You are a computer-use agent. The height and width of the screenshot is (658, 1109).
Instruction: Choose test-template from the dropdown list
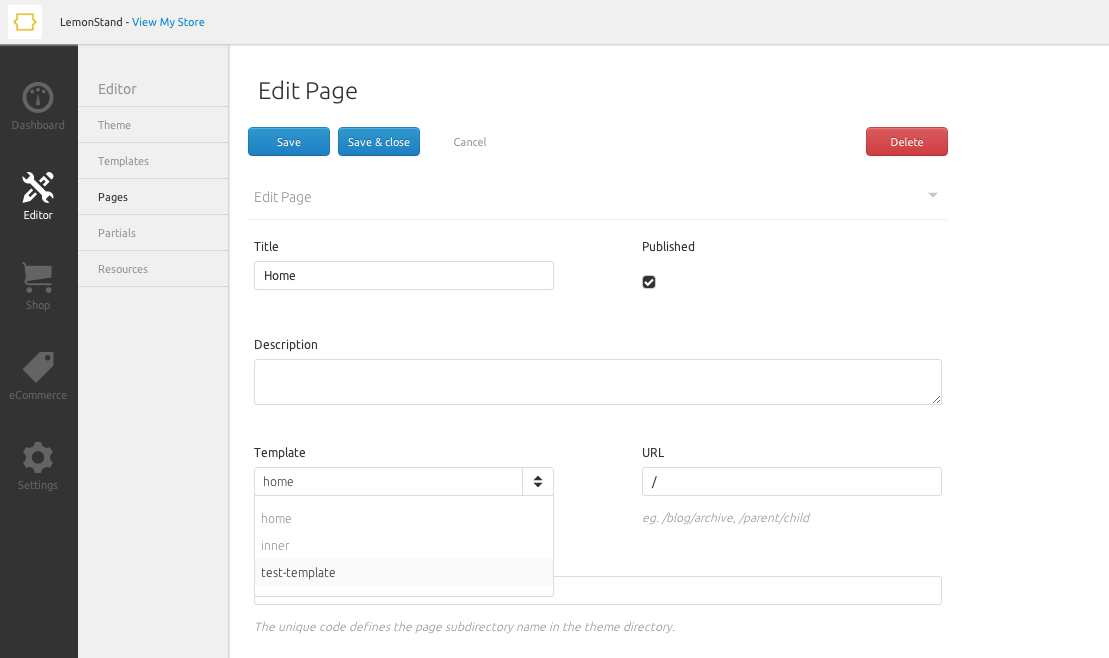[x=298, y=573]
